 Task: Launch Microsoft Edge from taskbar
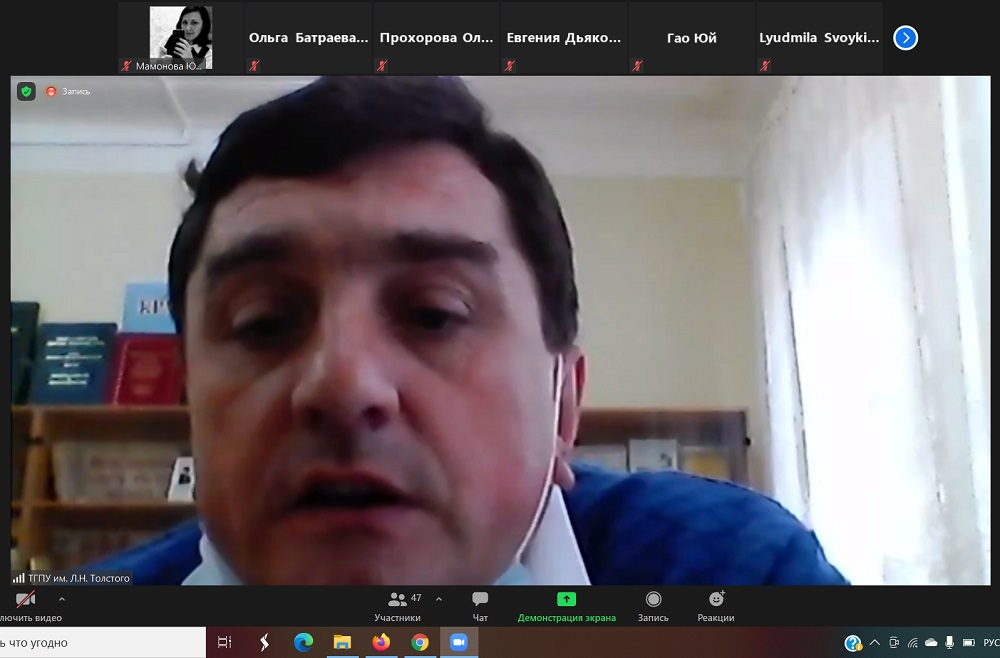pyautogui.click(x=303, y=643)
